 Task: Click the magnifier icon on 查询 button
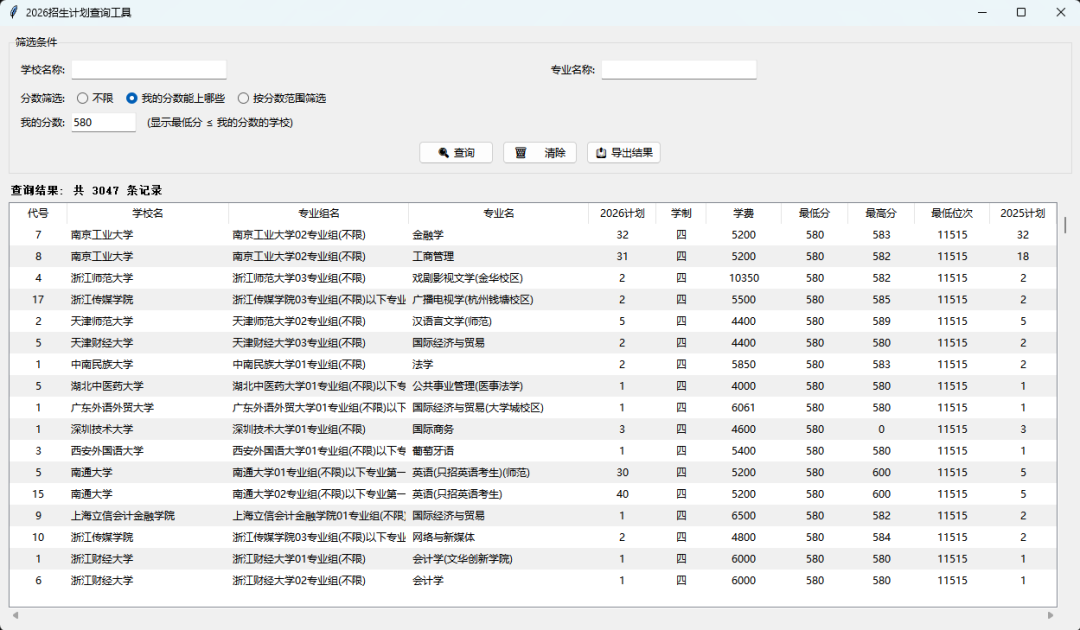(x=444, y=153)
